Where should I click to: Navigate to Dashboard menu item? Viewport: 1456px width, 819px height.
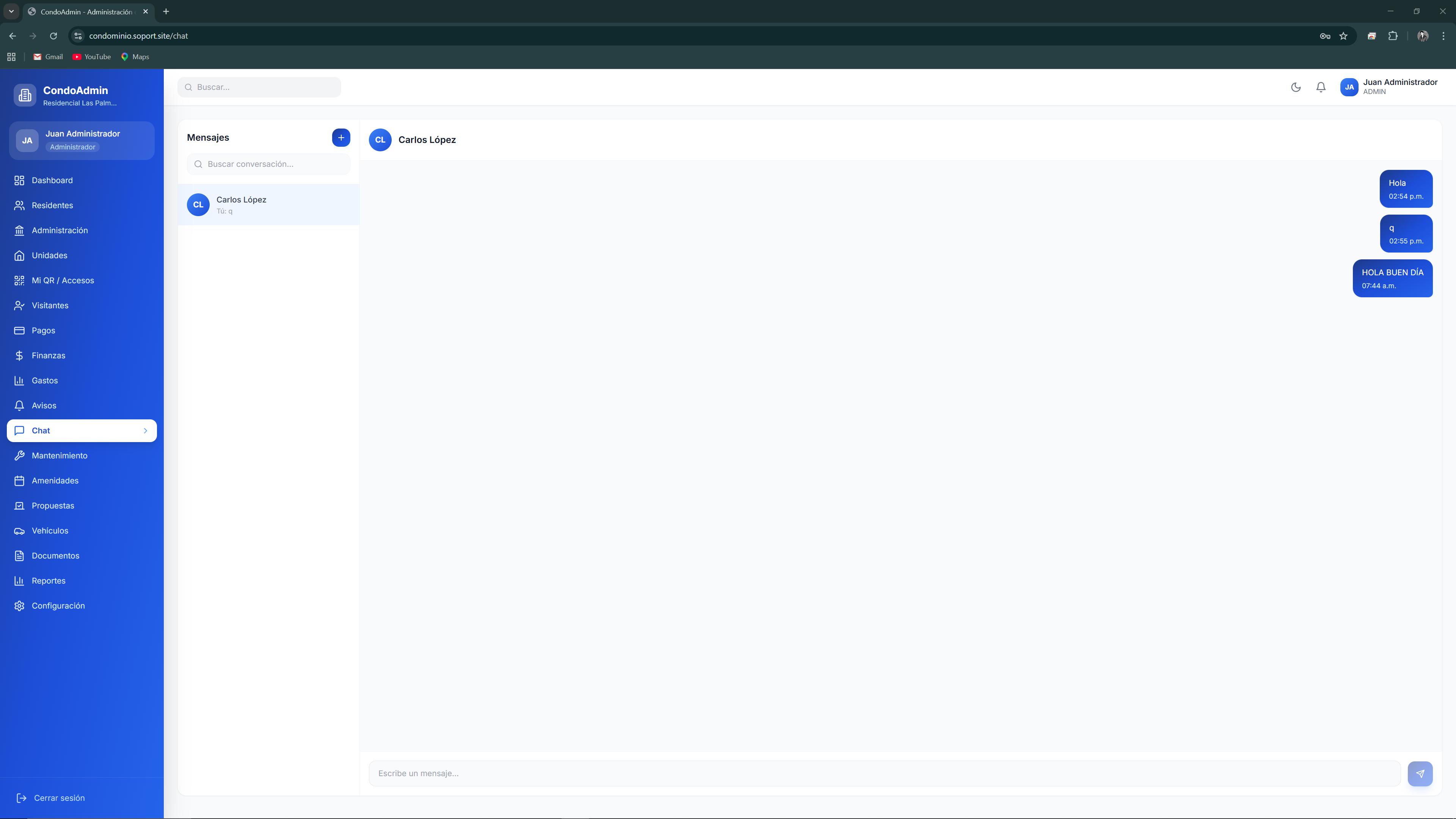coord(52,180)
